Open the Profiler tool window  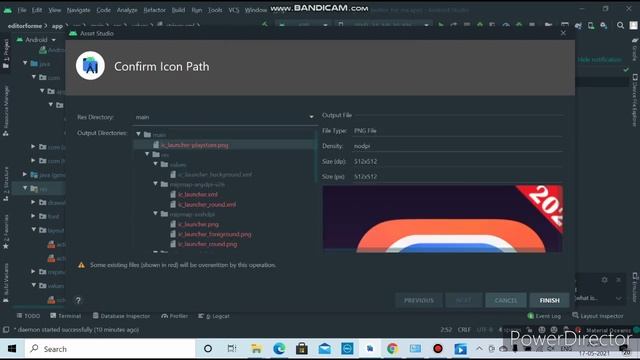pos(175,316)
